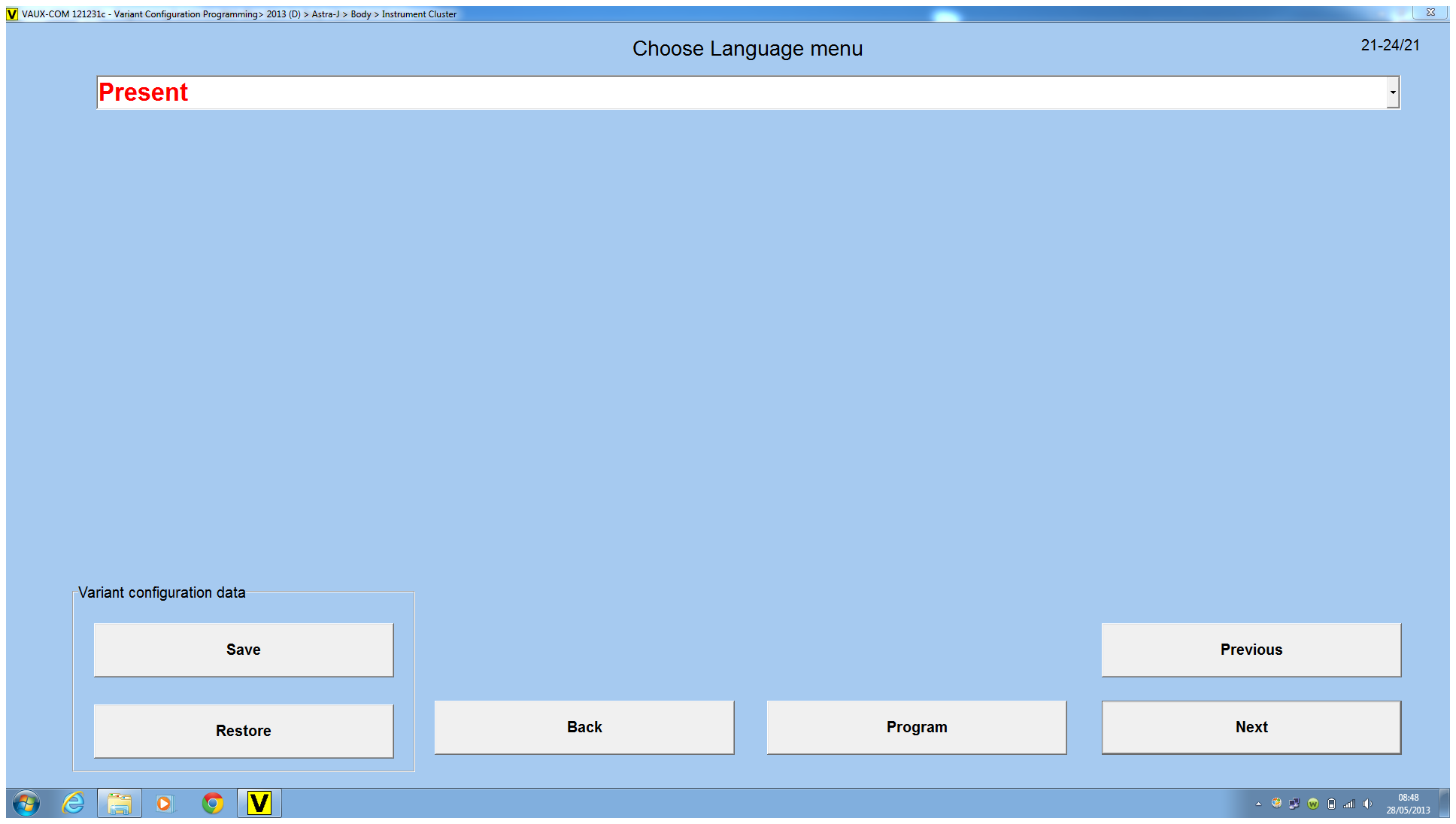Screen dimensions: 1456x824
Task: Show hidden system tray icons
Action: click(1258, 804)
